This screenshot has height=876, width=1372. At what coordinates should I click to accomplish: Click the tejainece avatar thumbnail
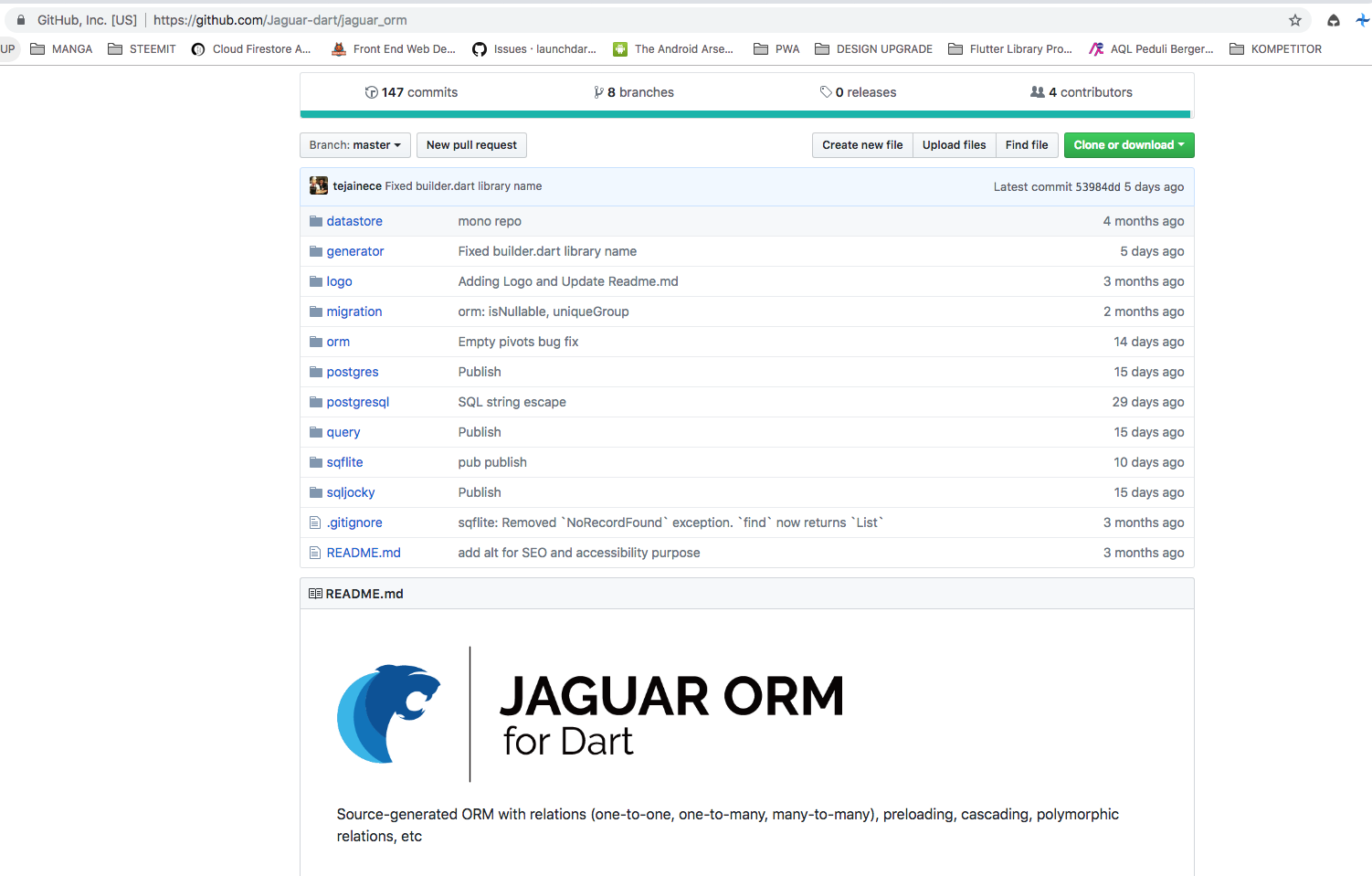tap(319, 185)
